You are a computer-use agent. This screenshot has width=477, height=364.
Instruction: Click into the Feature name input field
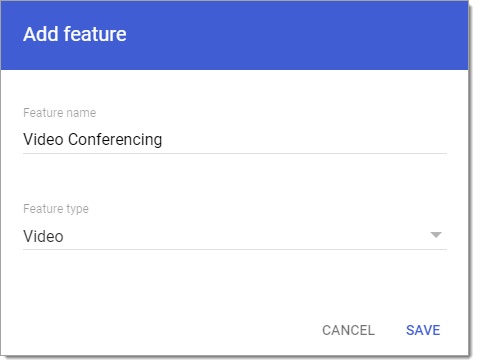click(x=235, y=140)
